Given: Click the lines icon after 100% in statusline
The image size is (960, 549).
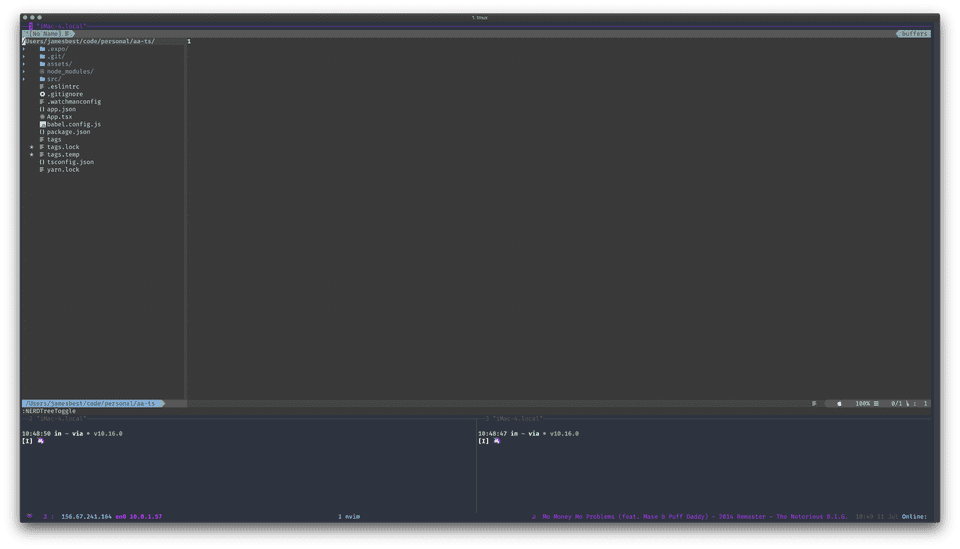Looking at the screenshot, I should [x=876, y=403].
